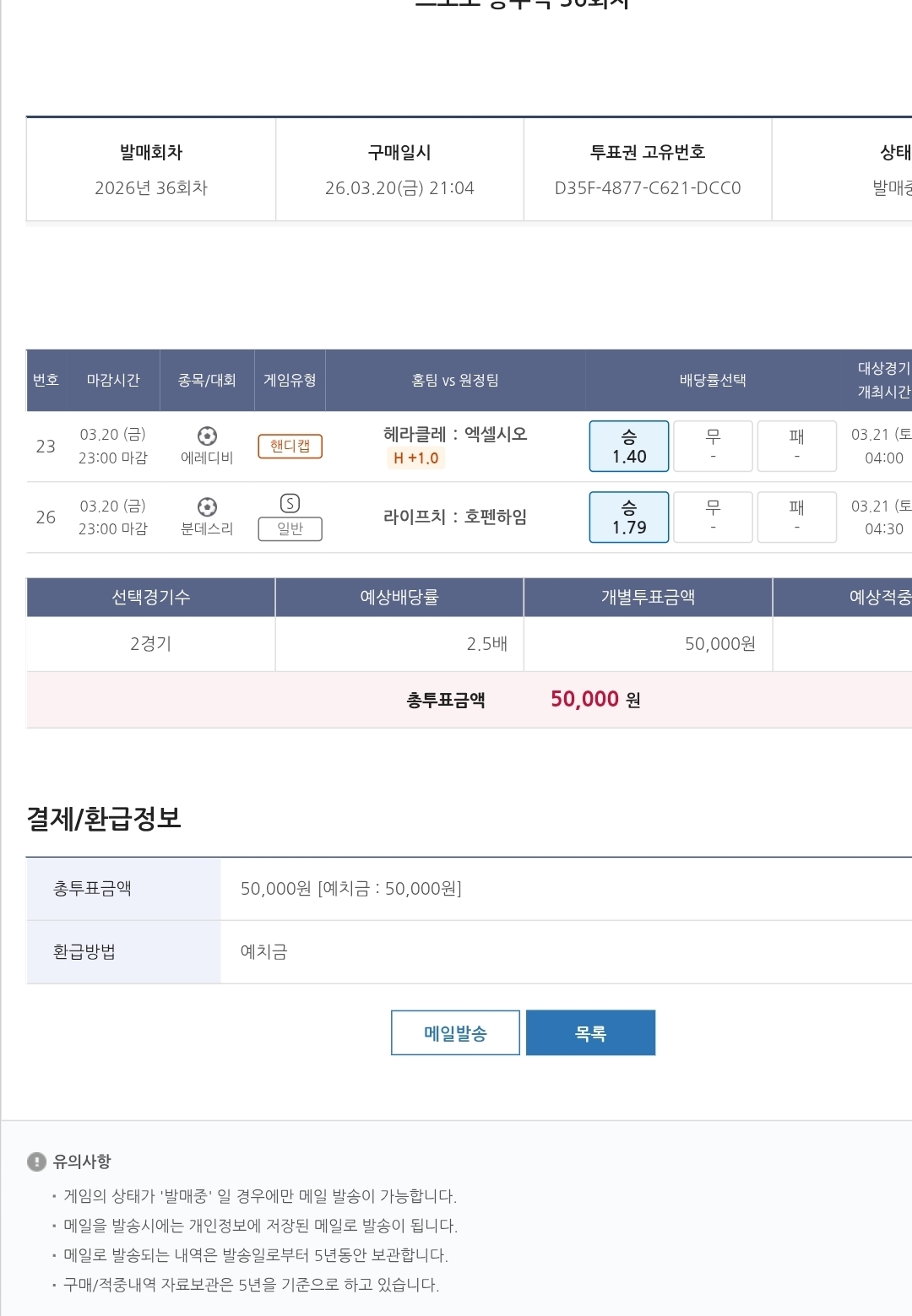The image size is (912, 1316).
Task: Select 무 for the 라이프치 match
Action: click(713, 517)
